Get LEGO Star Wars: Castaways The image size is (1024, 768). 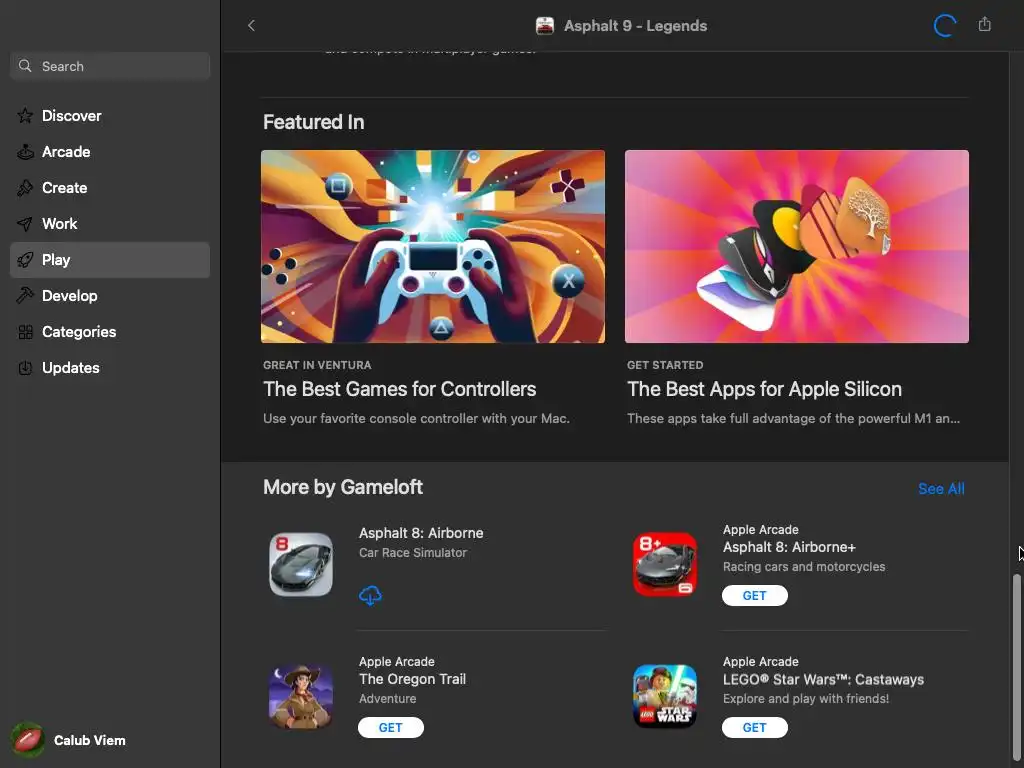click(x=754, y=728)
